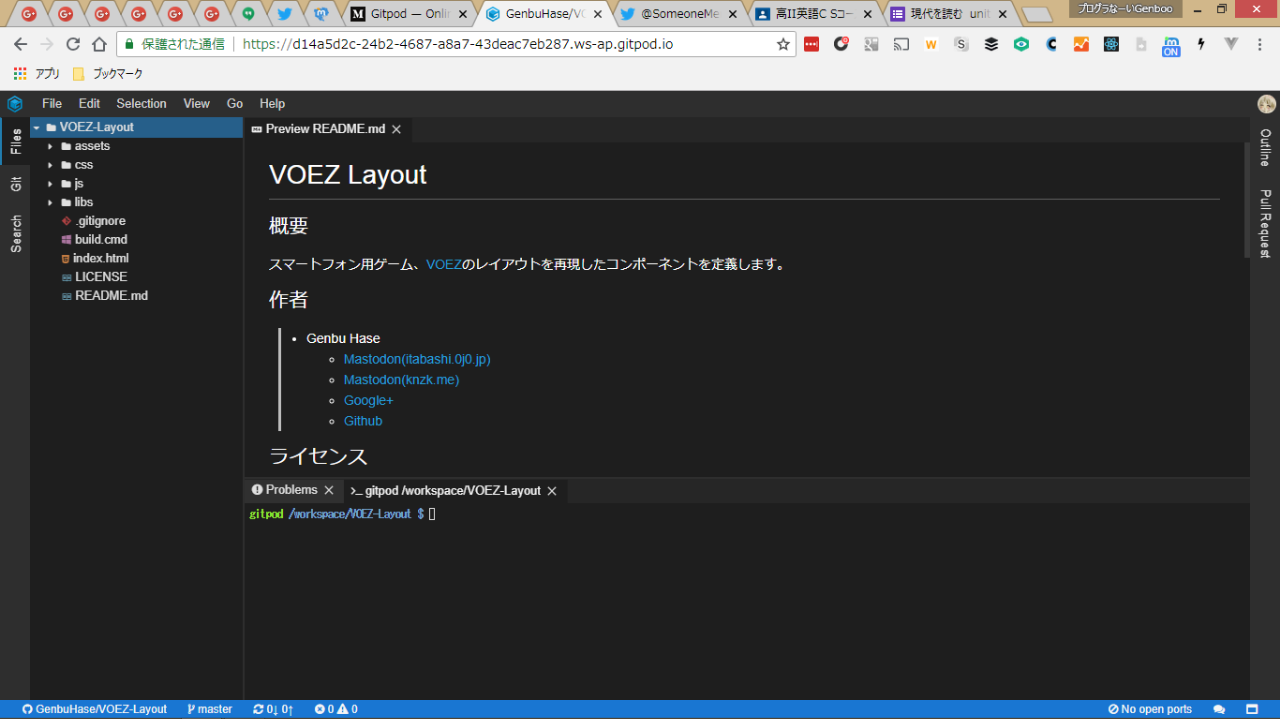Image resolution: width=1280 pixels, height=719 pixels.
Task: Click the Gitpod logo icon in menu bar
Action: pyautogui.click(x=15, y=103)
